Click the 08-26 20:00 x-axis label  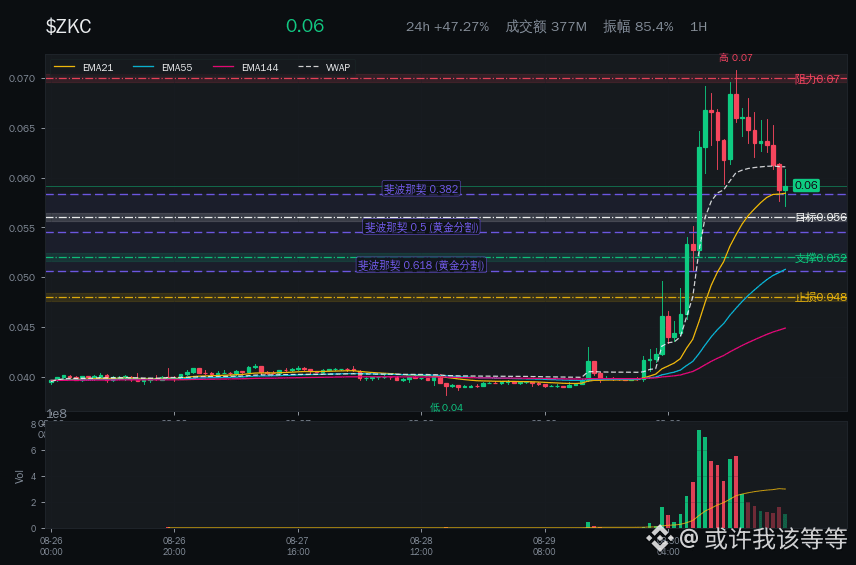(174, 546)
